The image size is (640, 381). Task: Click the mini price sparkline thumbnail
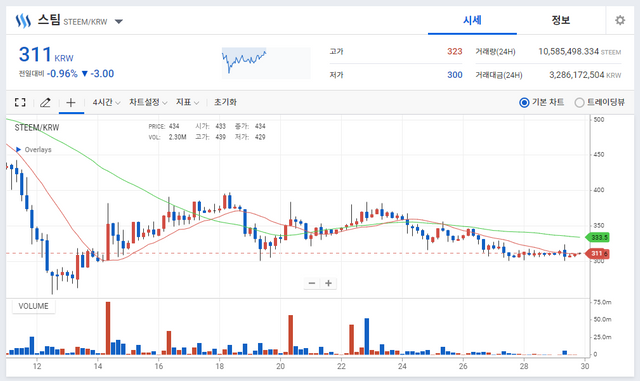266,63
